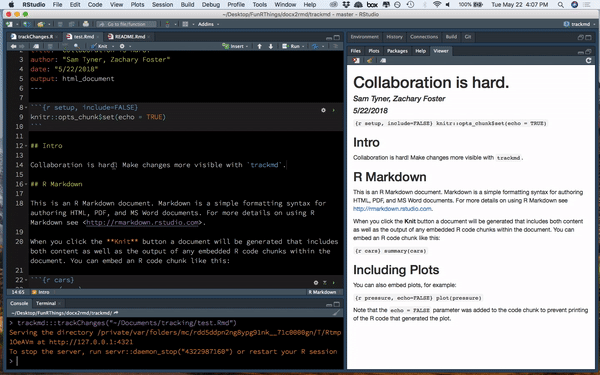
Task: Run the setup chunk with the green arrow
Action: (x=334, y=110)
